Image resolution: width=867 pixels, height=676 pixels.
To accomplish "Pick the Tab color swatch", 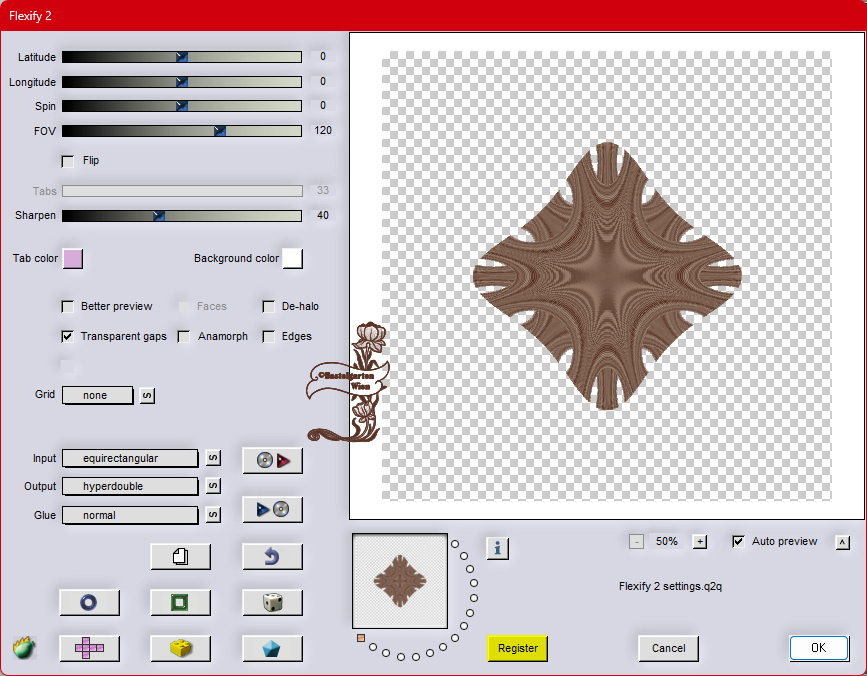I will pyautogui.click(x=73, y=259).
